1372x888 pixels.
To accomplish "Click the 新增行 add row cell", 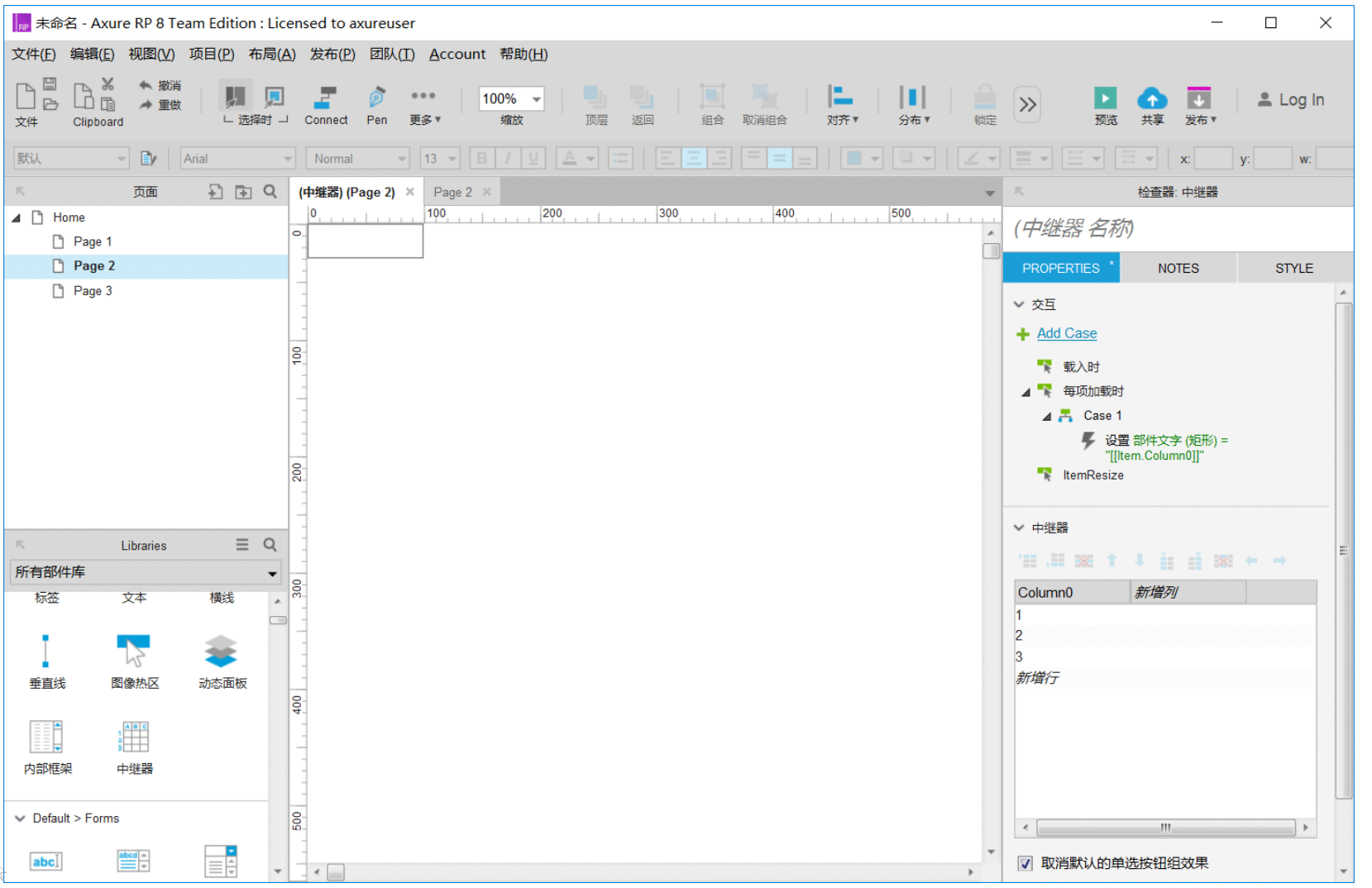I will coord(1038,678).
